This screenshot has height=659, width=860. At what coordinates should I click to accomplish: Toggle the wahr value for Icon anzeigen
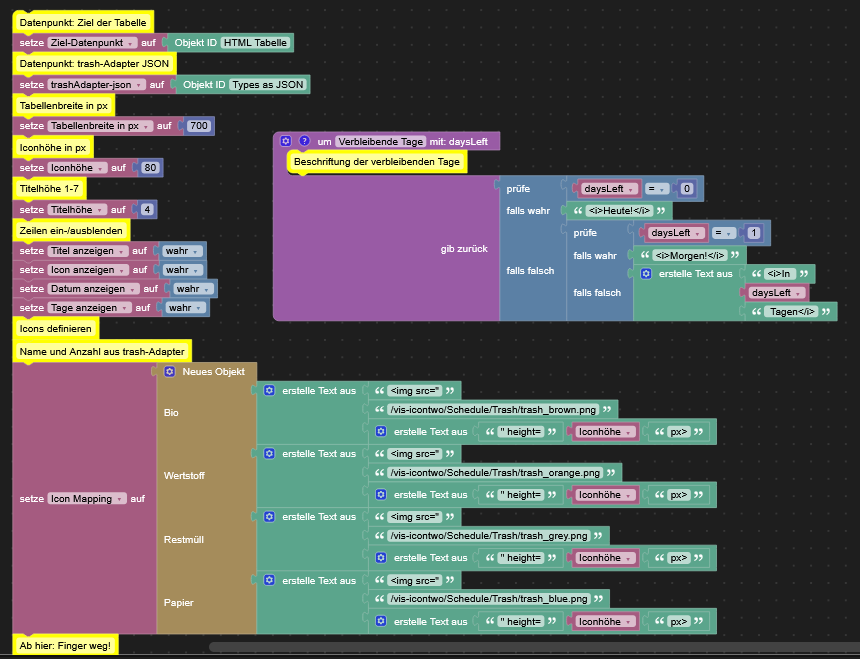click(183, 270)
